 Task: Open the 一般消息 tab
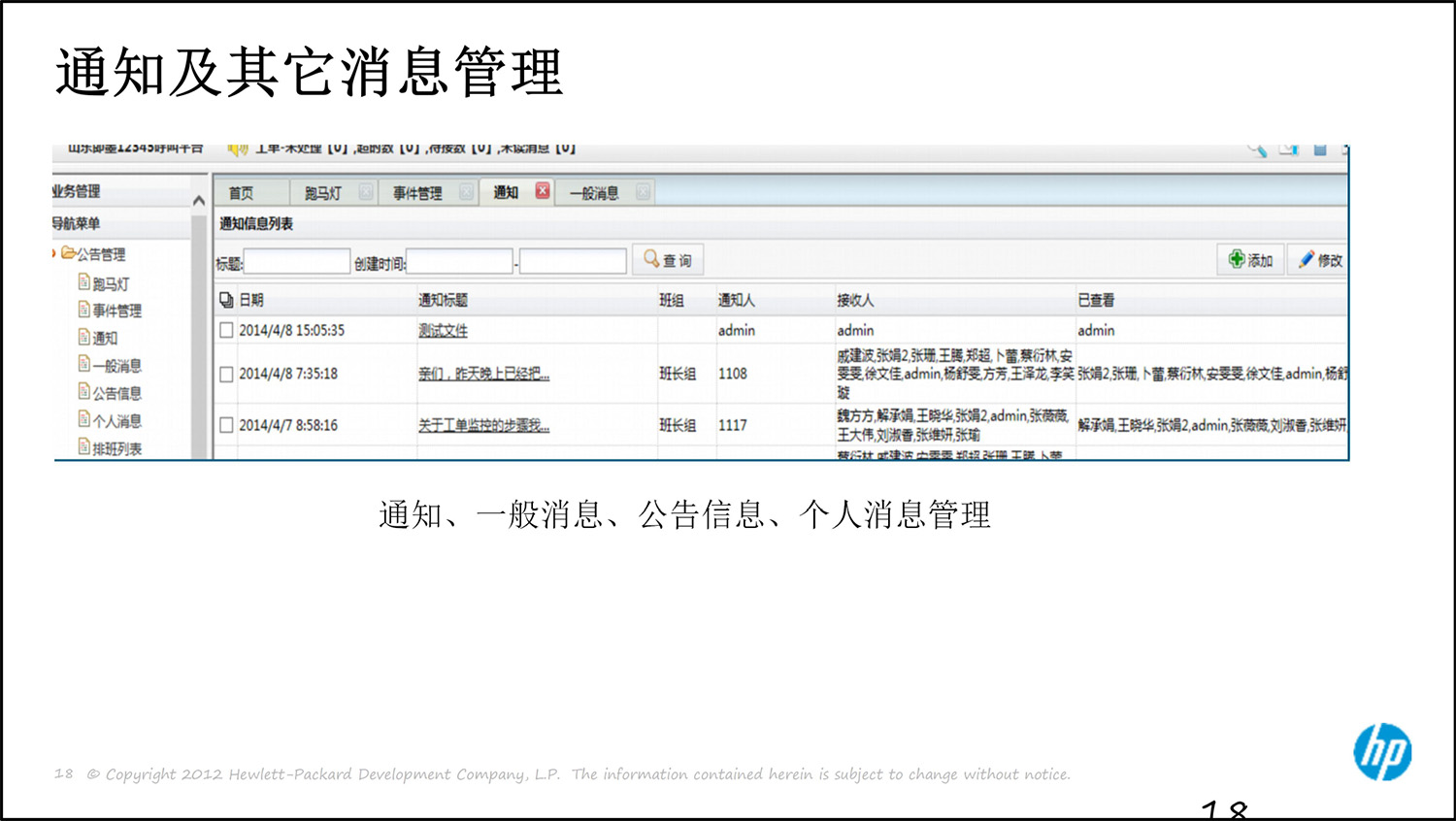595,190
